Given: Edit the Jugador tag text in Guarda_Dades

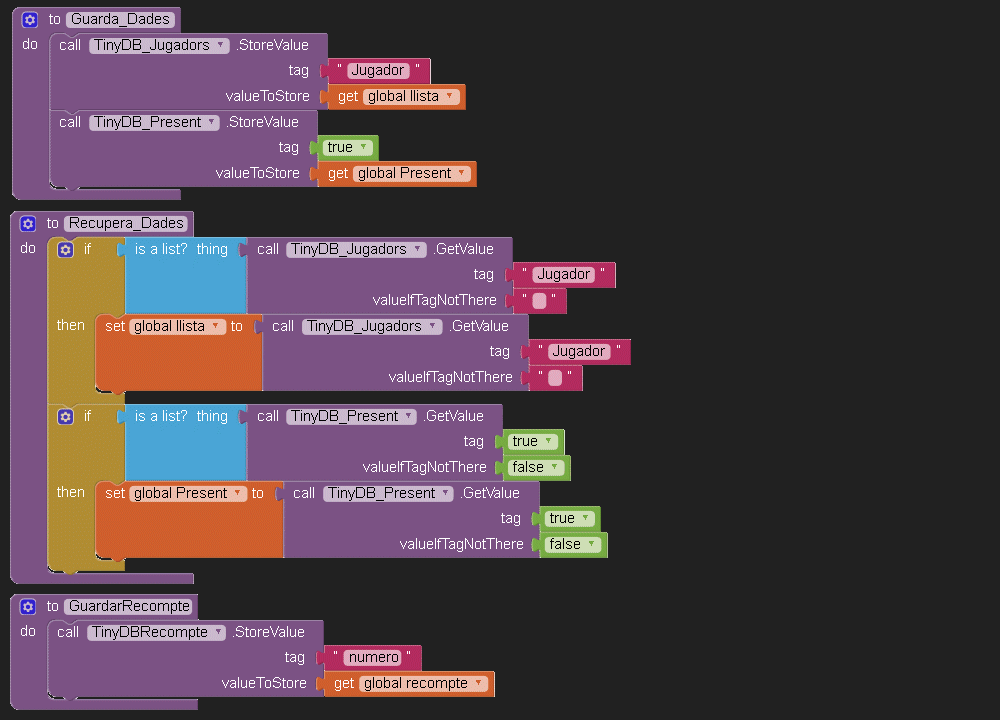Looking at the screenshot, I should pos(376,71).
